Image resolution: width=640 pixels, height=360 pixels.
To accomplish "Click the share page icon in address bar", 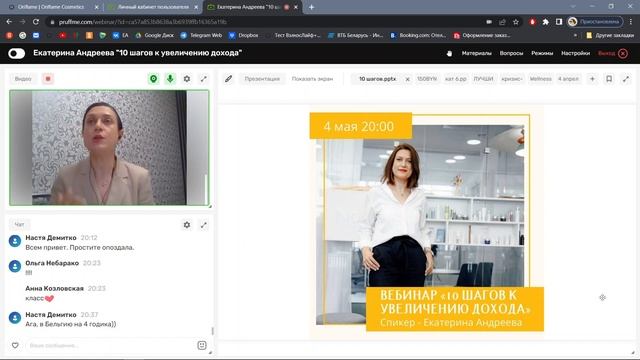I will 502,22.
